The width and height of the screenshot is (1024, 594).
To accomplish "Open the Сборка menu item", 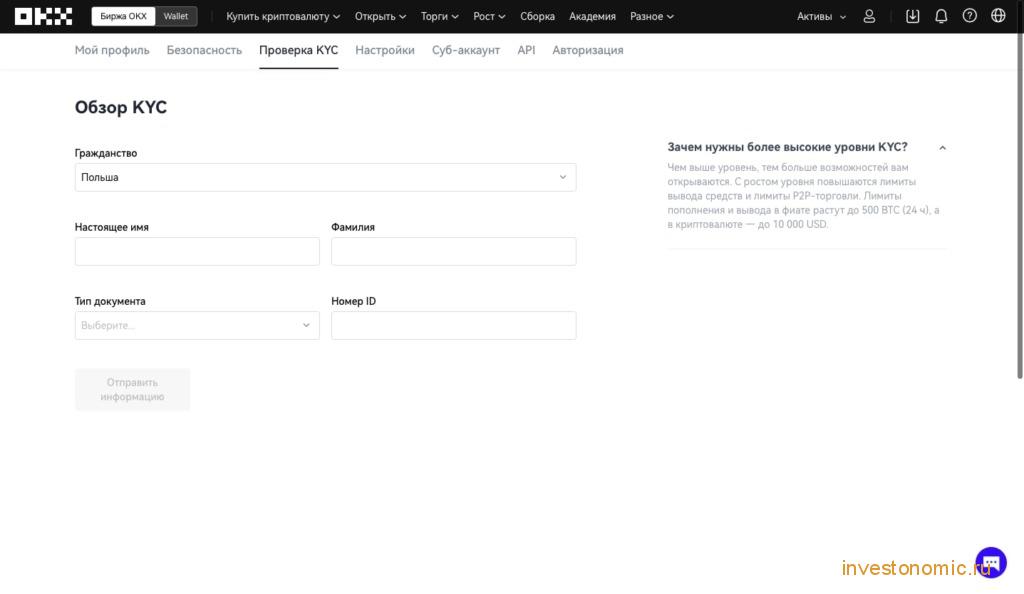I will click(537, 16).
